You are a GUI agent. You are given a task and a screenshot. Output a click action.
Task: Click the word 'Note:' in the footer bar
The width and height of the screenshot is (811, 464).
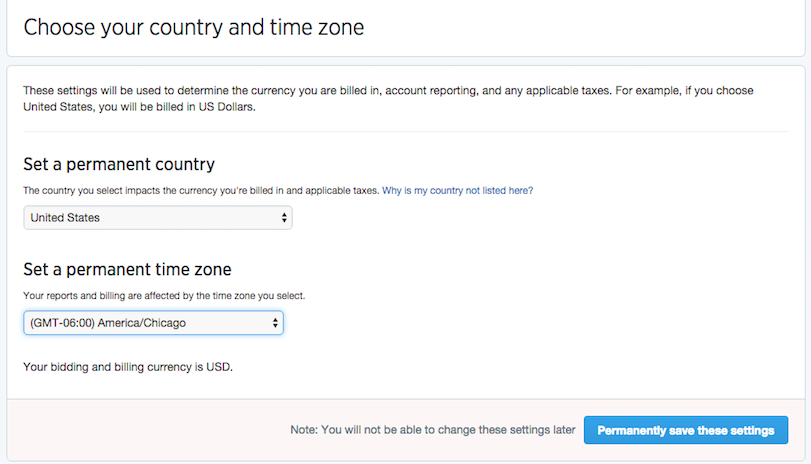tap(303, 430)
